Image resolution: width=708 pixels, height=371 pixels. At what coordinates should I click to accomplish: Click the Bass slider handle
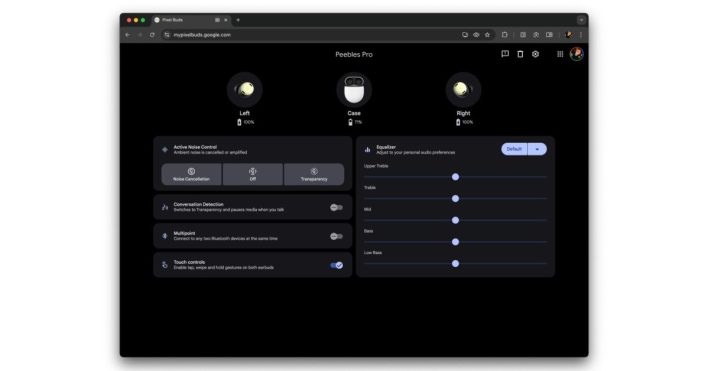coord(456,242)
